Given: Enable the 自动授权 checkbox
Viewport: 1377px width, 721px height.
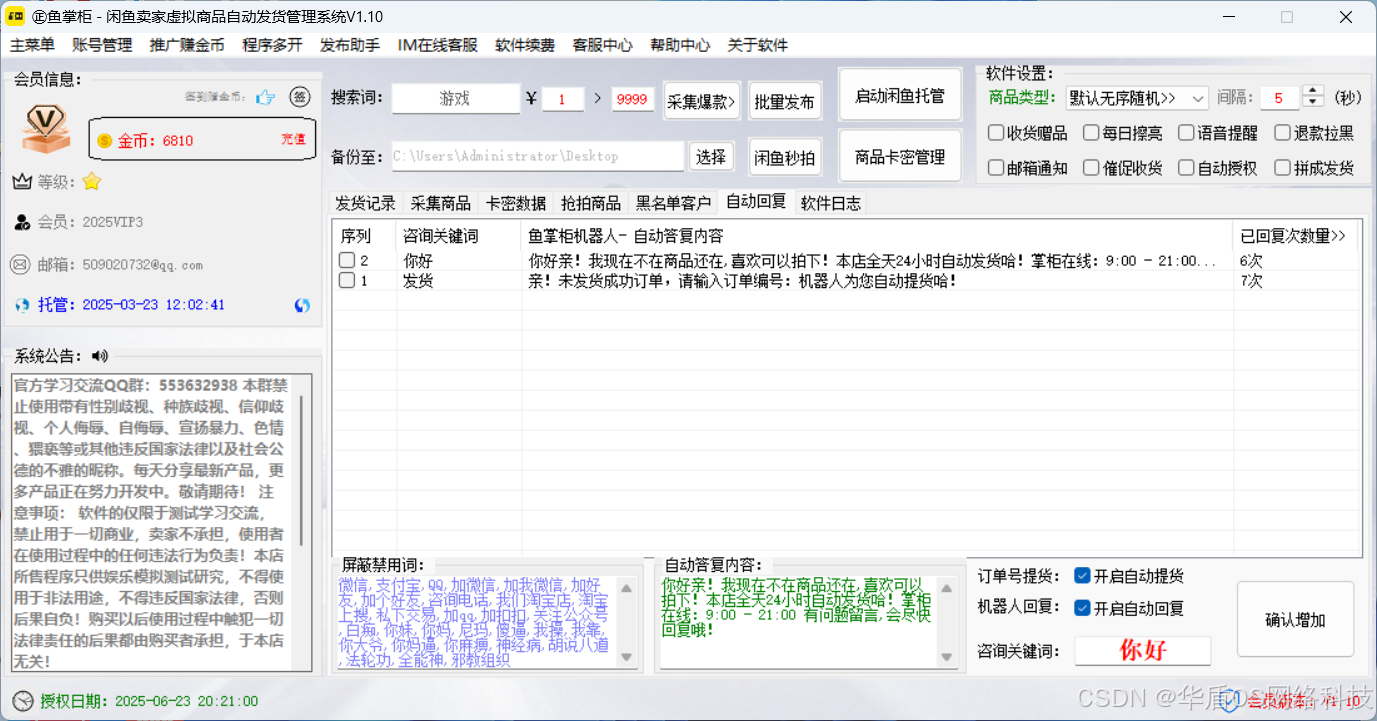Looking at the screenshot, I should [x=1186, y=168].
